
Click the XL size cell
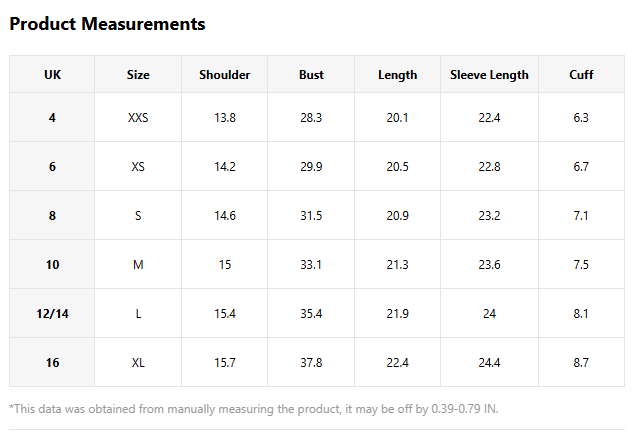(138, 362)
